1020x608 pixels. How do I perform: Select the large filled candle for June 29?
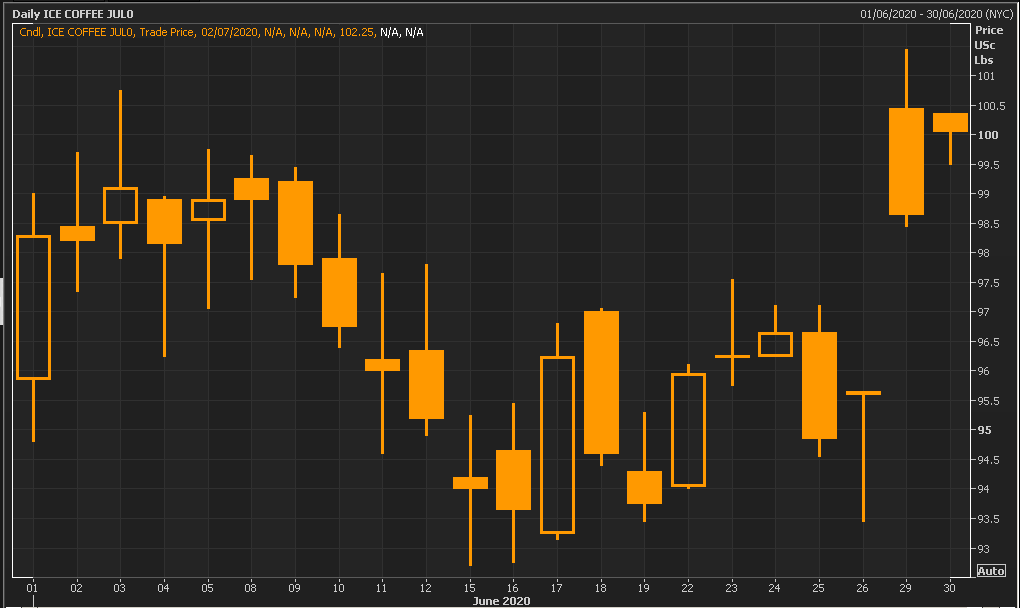[x=906, y=161]
